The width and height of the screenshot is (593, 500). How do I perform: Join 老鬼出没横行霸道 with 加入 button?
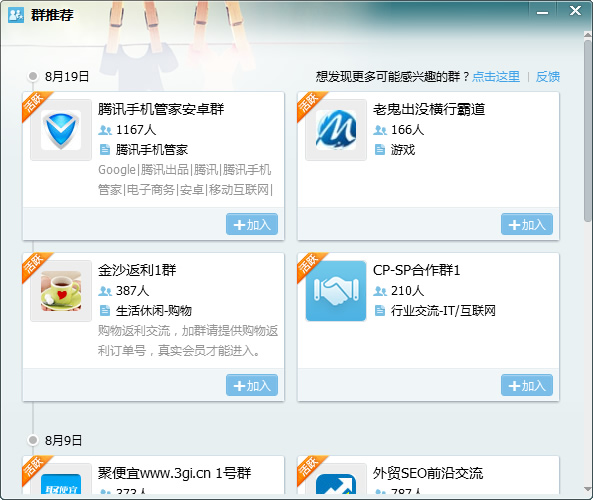527,224
